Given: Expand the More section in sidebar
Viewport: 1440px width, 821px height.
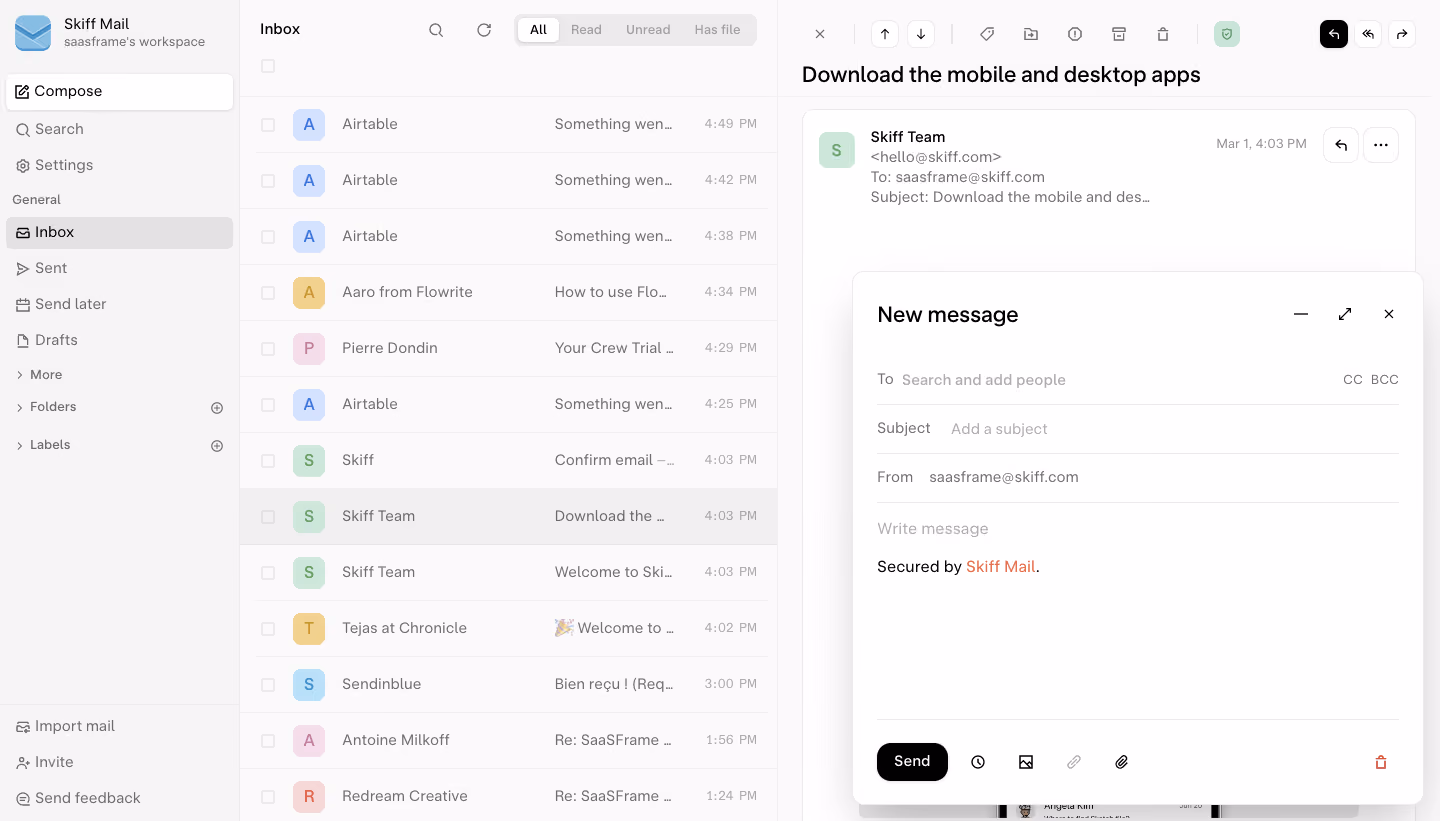Looking at the screenshot, I should click(x=39, y=375).
